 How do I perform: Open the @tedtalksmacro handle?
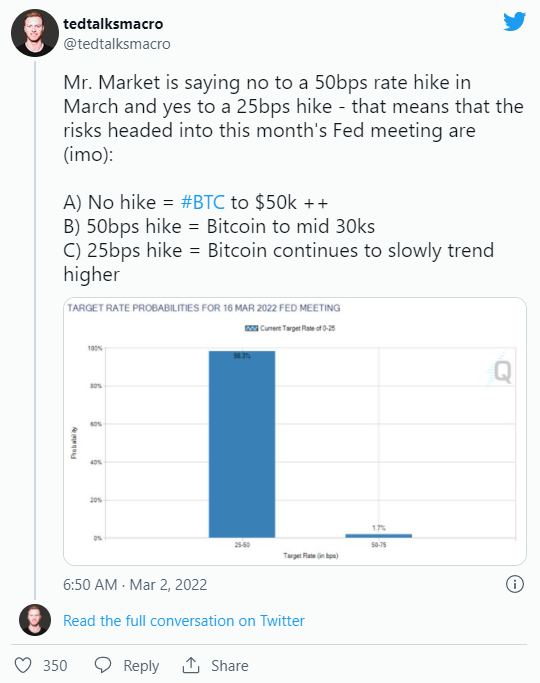click(117, 44)
